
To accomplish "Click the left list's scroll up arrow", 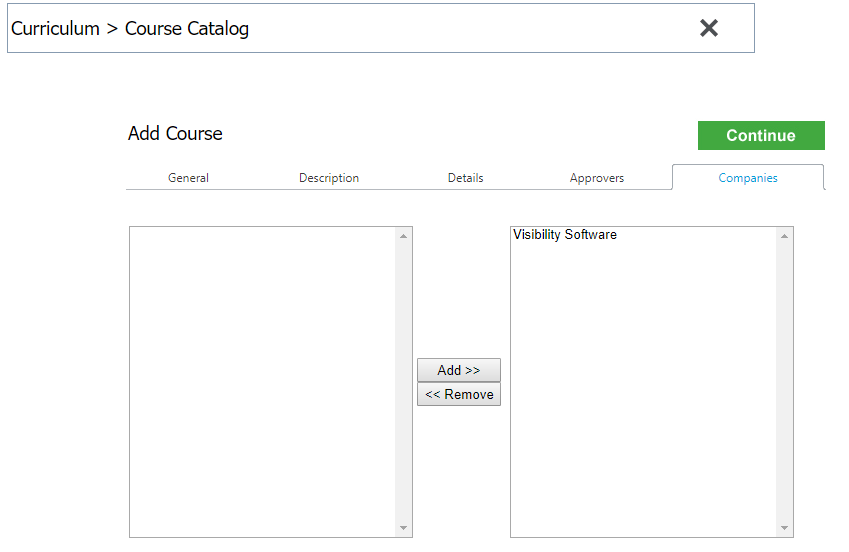I will pos(403,236).
